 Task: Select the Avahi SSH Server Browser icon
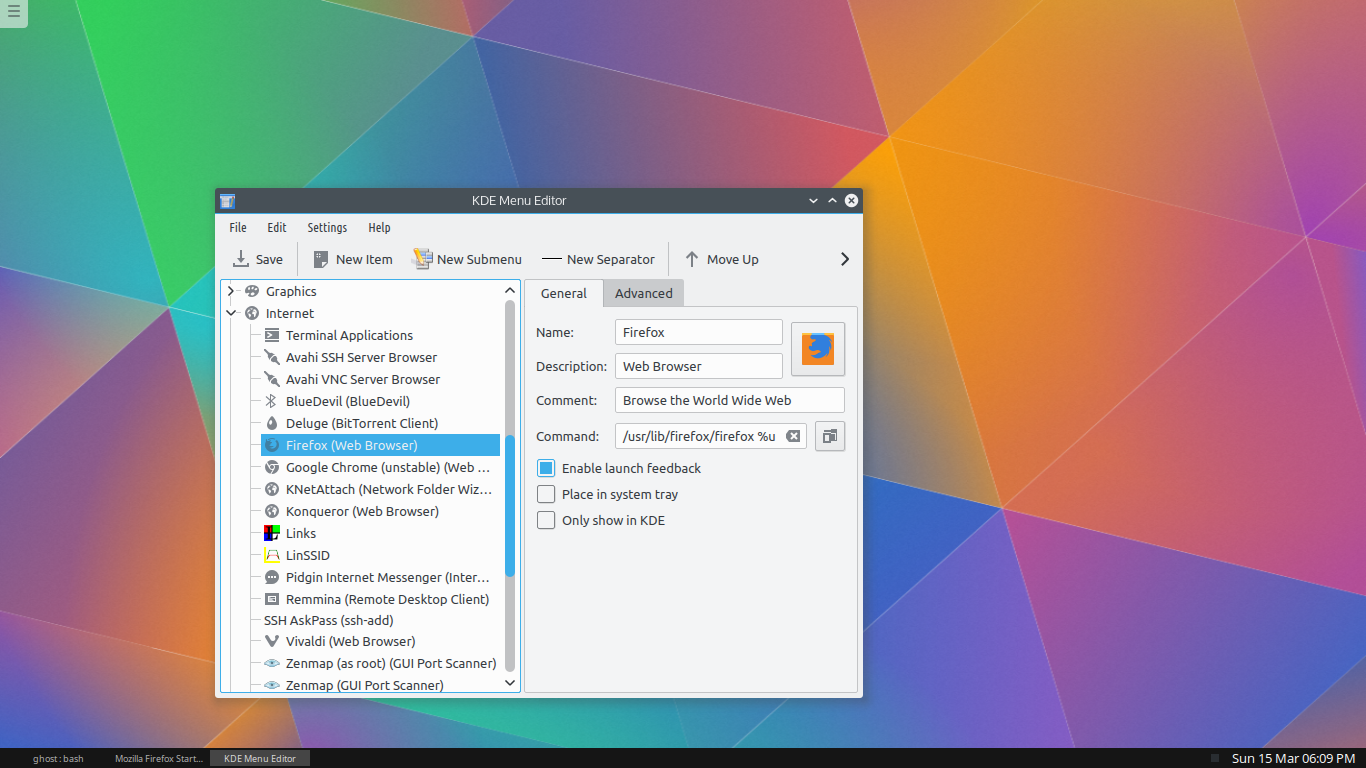click(271, 357)
